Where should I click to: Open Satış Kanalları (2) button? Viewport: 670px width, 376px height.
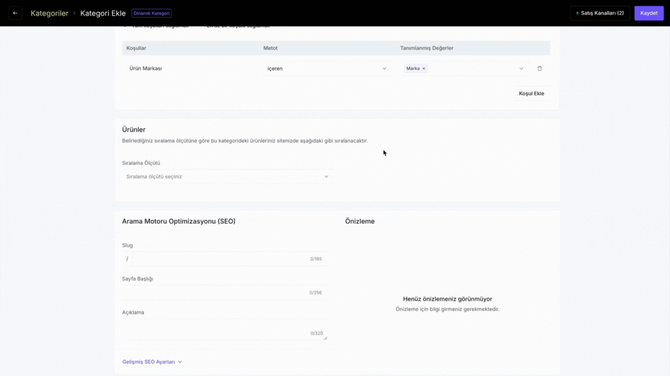click(x=600, y=13)
